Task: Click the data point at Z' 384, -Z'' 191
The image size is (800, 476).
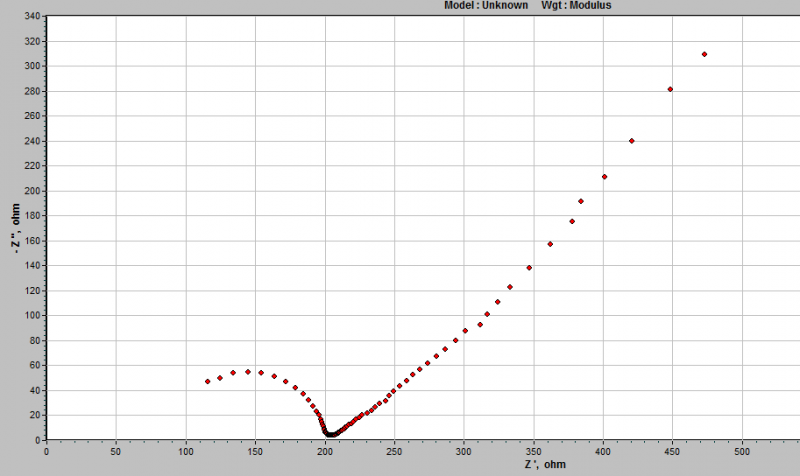Action: point(581,202)
